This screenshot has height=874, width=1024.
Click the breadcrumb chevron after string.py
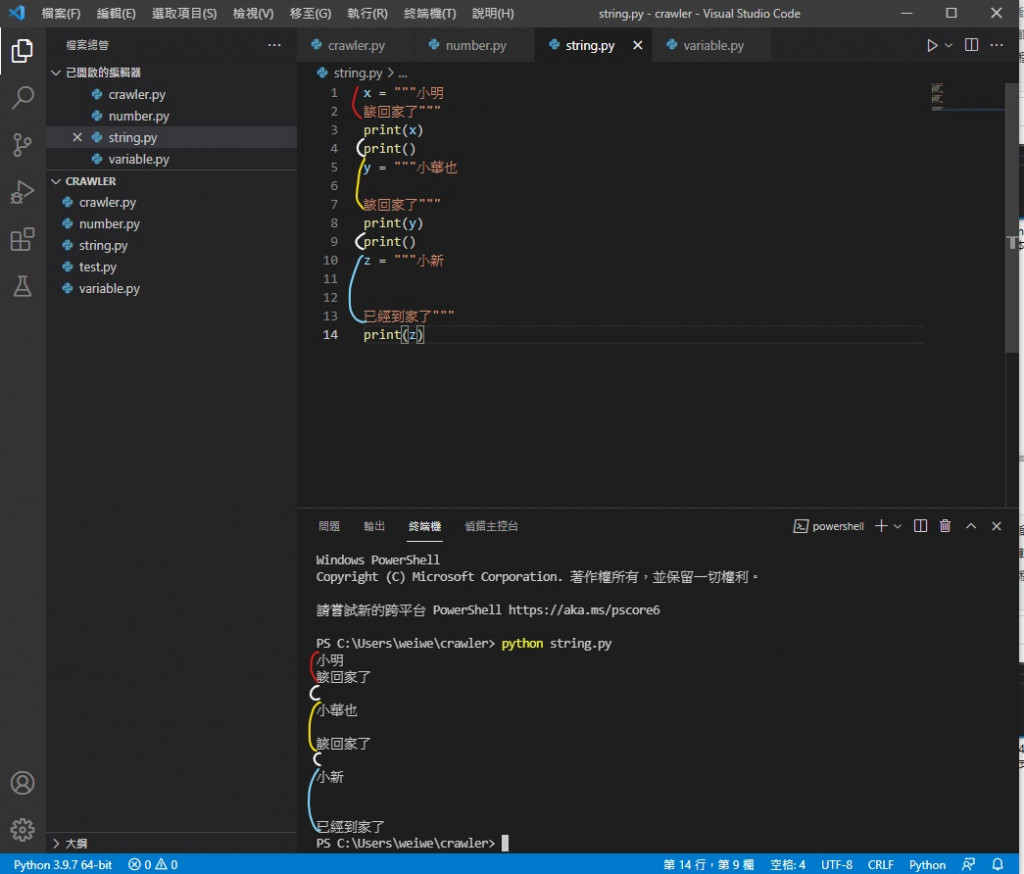pos(391,73)
